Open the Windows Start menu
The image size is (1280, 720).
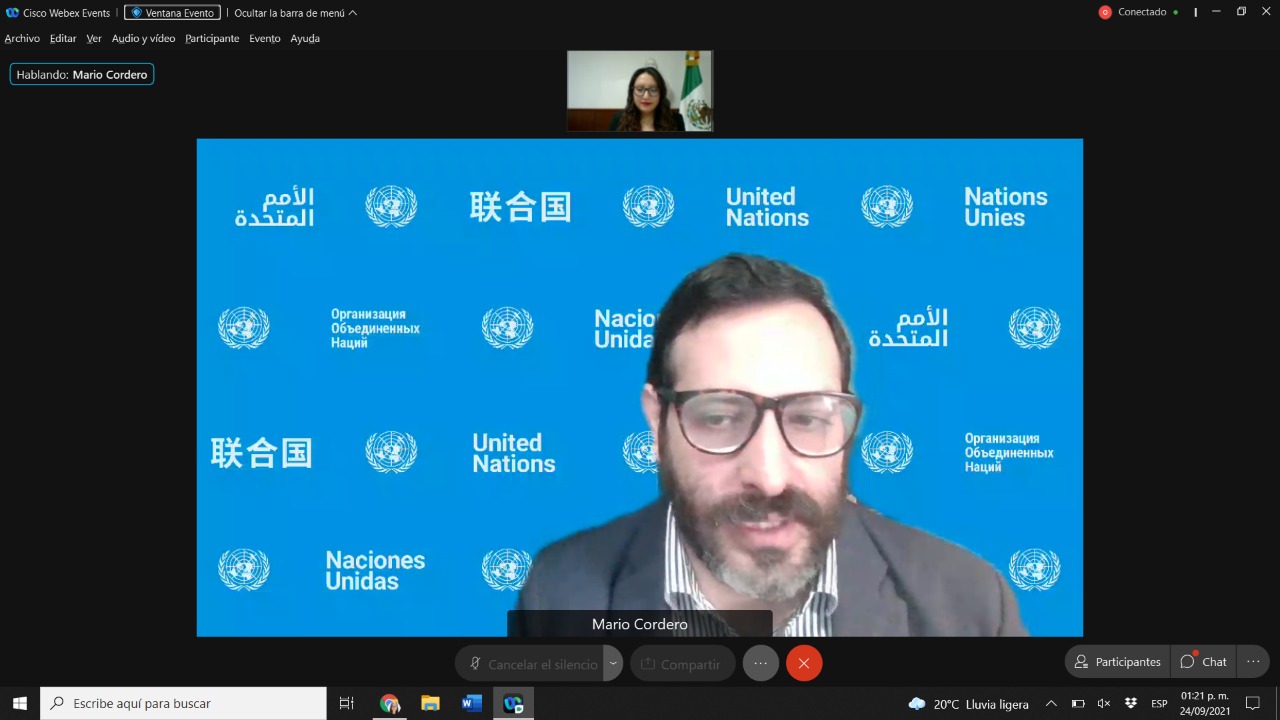click(x=19, y=703)
